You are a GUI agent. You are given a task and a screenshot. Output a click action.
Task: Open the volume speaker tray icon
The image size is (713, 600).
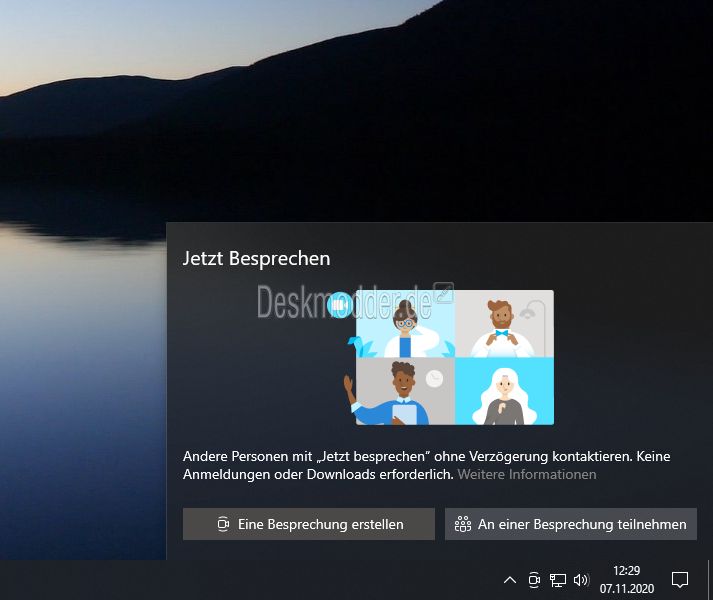point(581,580)
